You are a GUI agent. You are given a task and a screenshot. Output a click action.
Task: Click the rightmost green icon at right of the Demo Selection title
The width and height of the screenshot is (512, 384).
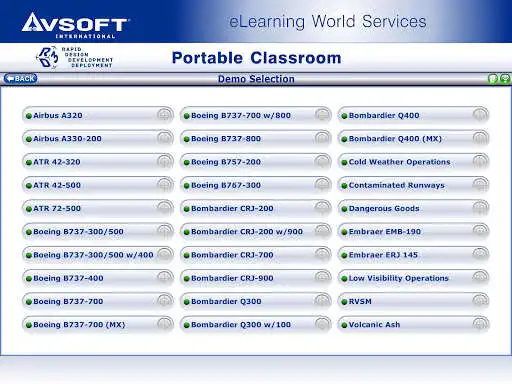pyautogui.click(x=505, y=79)
